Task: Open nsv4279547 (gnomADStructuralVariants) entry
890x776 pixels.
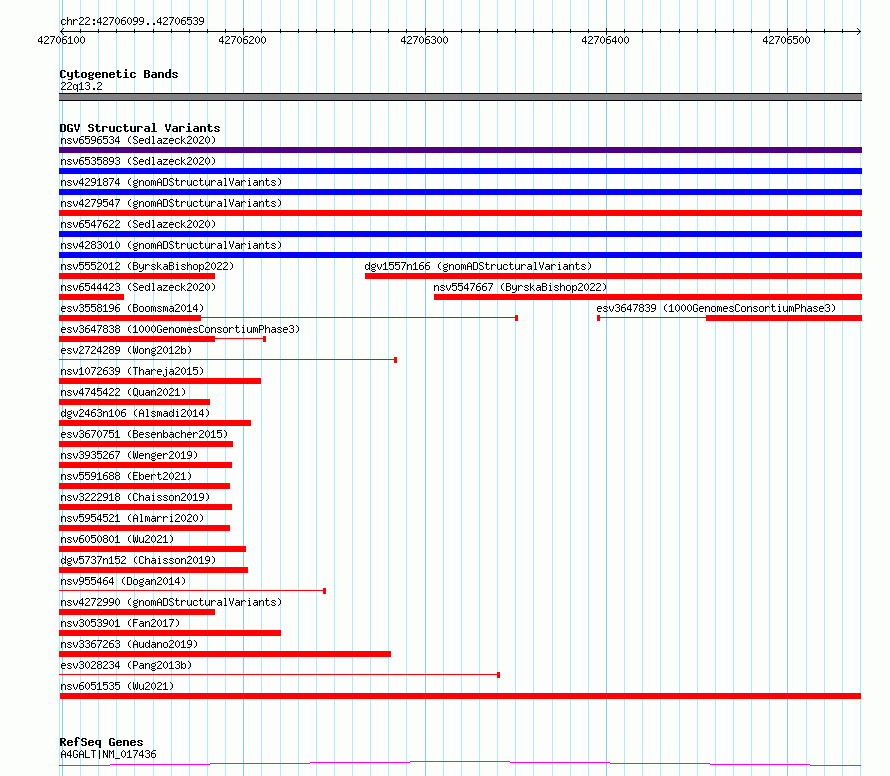Action: tap(171, 203)
